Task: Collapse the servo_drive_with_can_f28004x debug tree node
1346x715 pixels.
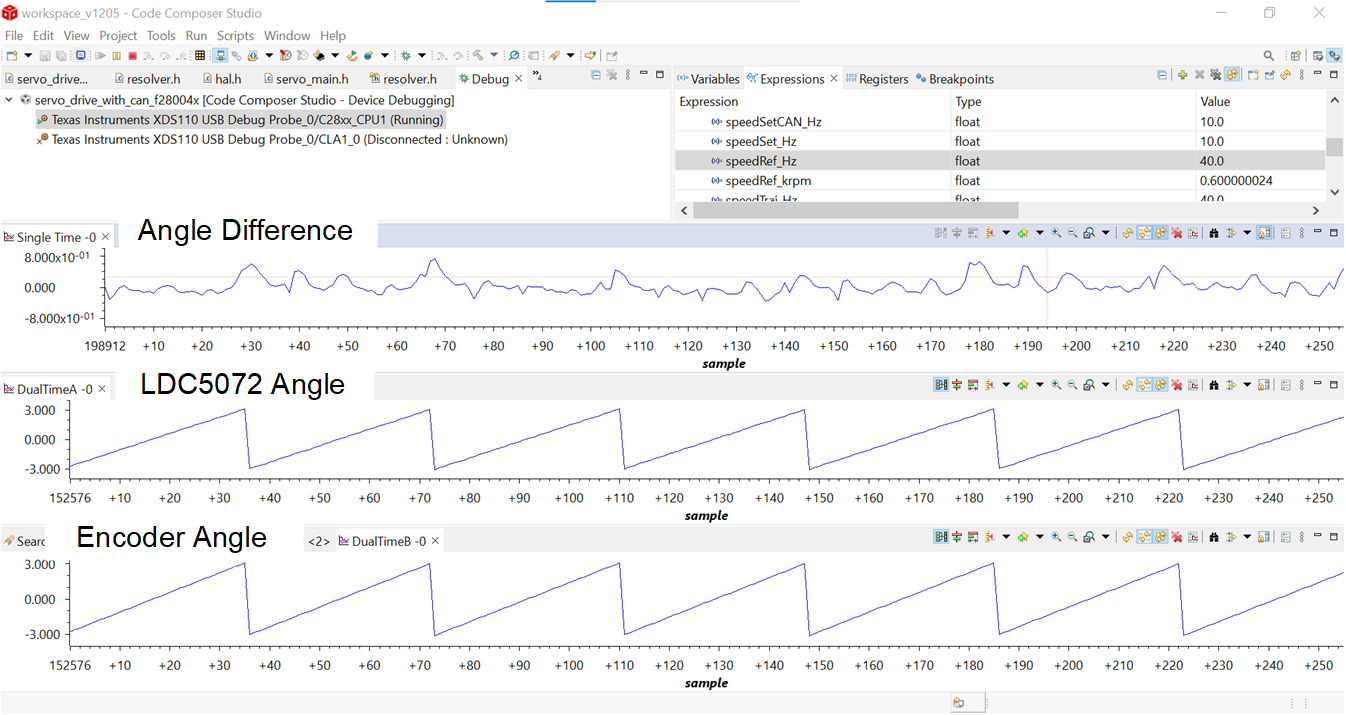Action: (10, 100)
